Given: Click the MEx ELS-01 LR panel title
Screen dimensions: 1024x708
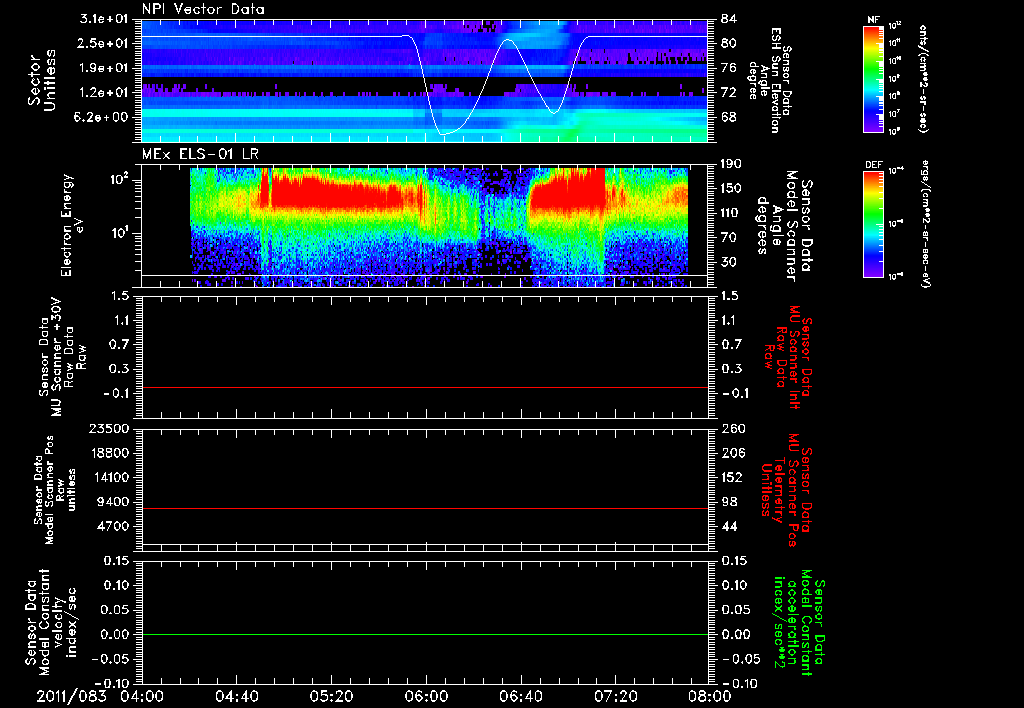Looking at the screenshot, I should (x=200, y=155).
